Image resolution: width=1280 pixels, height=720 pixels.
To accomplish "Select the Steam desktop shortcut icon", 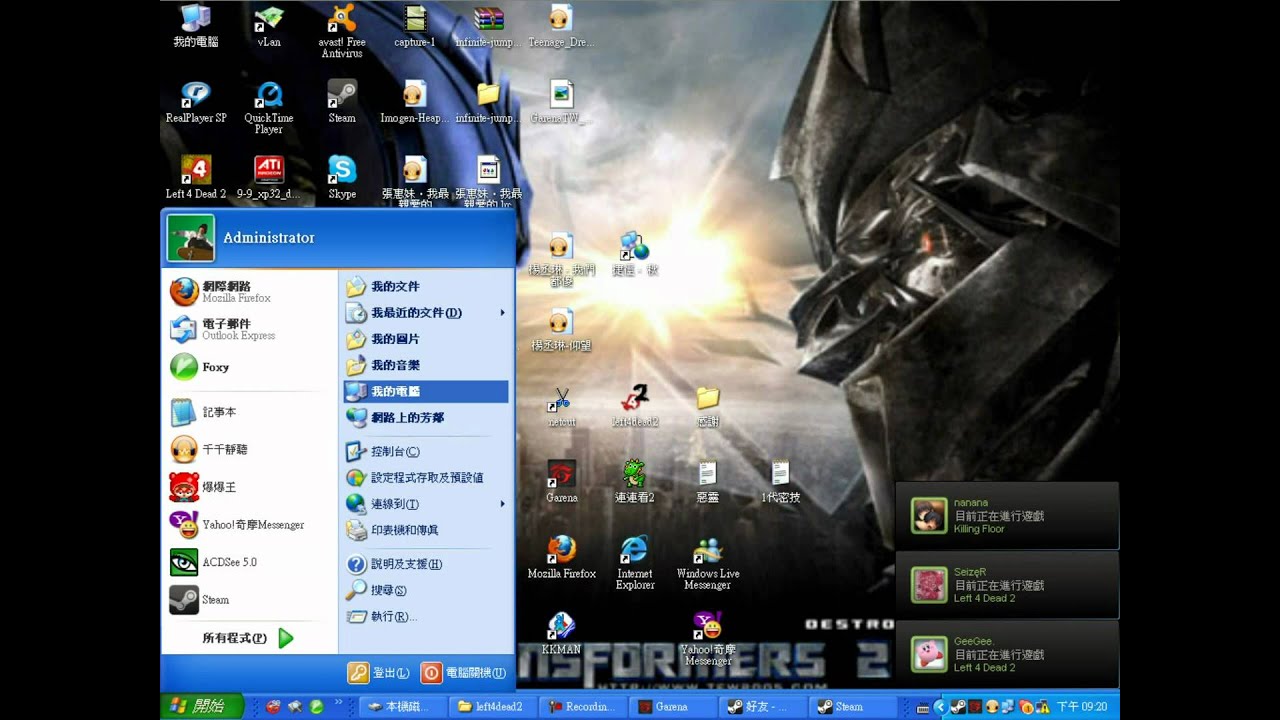I will point(342,103).
